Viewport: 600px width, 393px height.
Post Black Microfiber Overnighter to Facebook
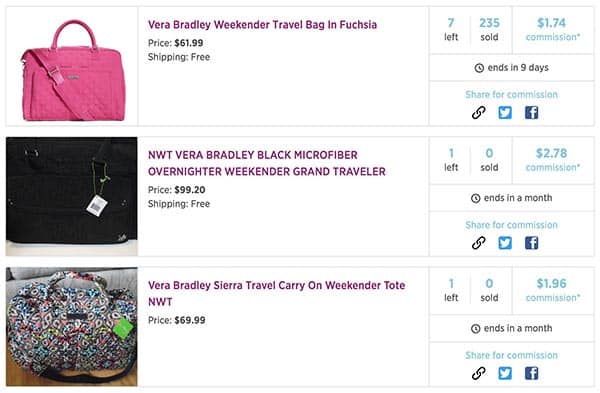tap(532, 243)
